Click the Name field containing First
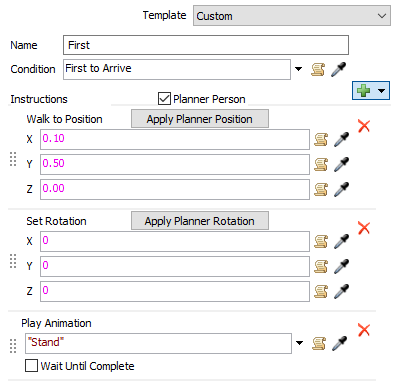Screen dimensions: 396x385 click(206, 45)
